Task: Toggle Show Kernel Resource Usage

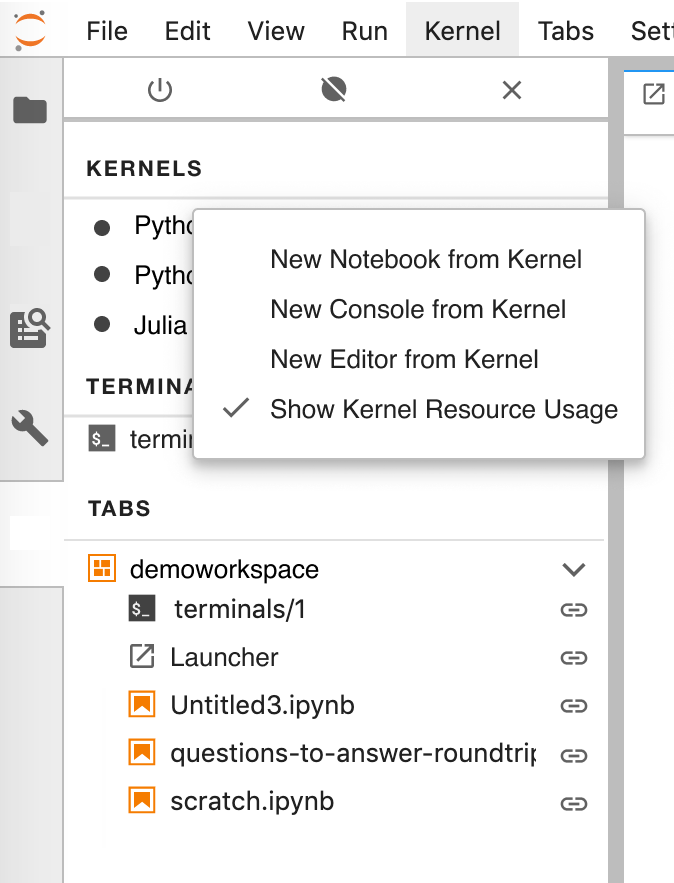Action: pyautogui.click(x=444, y=409)
